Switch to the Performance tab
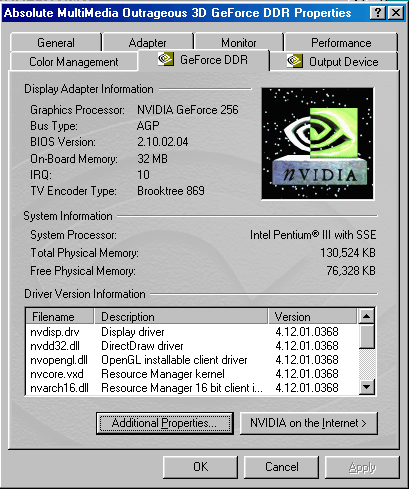The image size is (409, 489). pos(341,42)
